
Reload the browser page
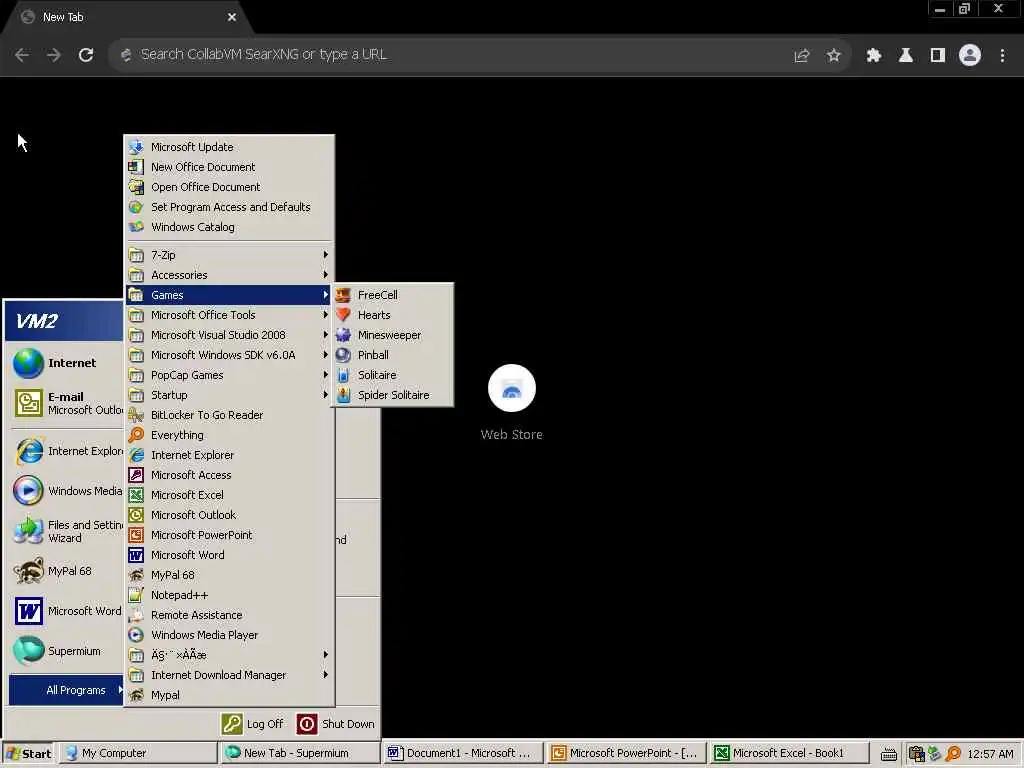[86, 55]
